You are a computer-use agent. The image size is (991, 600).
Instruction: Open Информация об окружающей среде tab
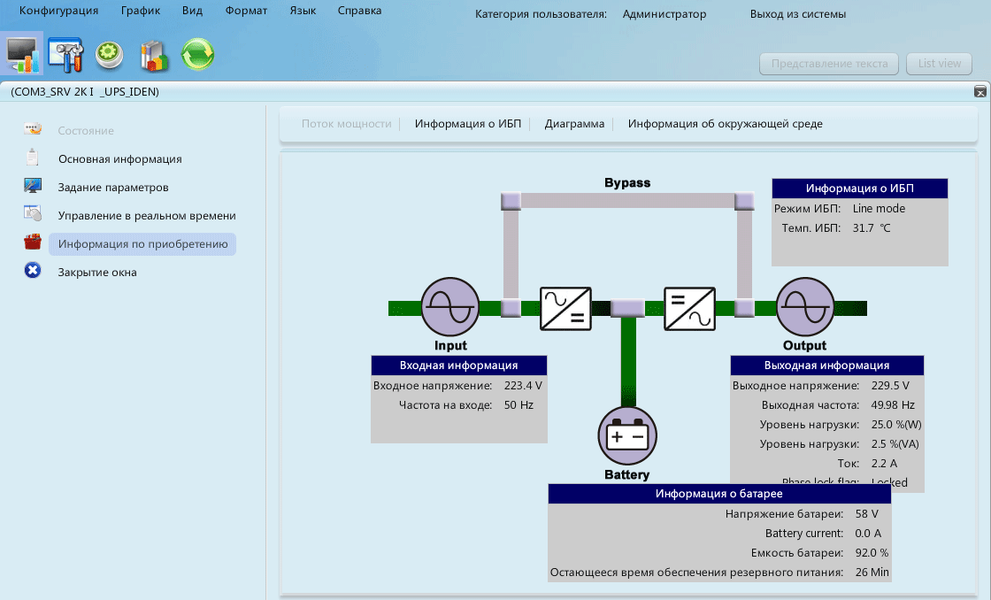pyautogui.click(x=725, y=124)
